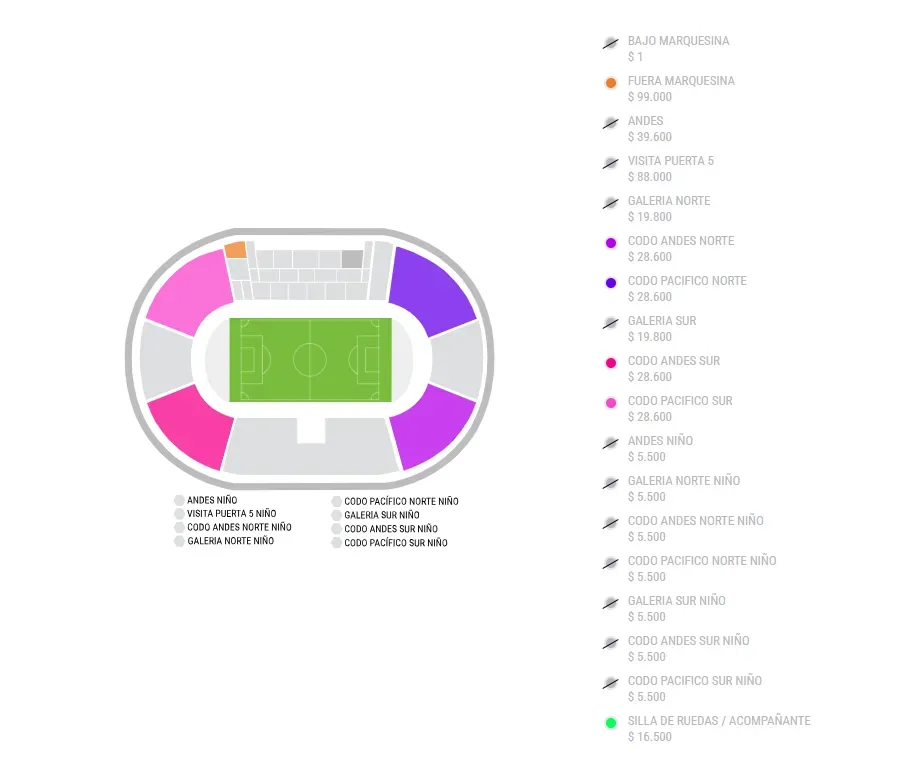
Task: Click the crossed-out icon next to Andes $ 39.600
Action: tap(611, 123)
